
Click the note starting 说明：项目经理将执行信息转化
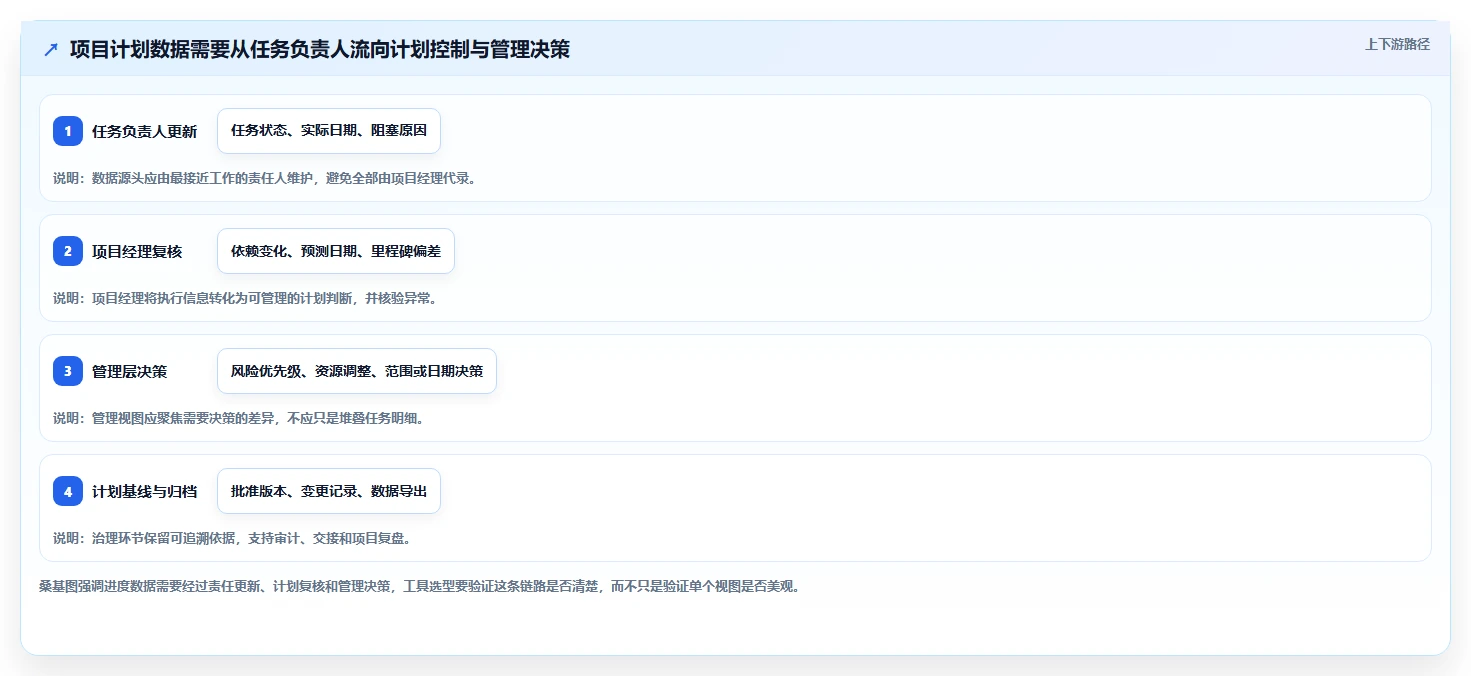[x=245, y=298]
